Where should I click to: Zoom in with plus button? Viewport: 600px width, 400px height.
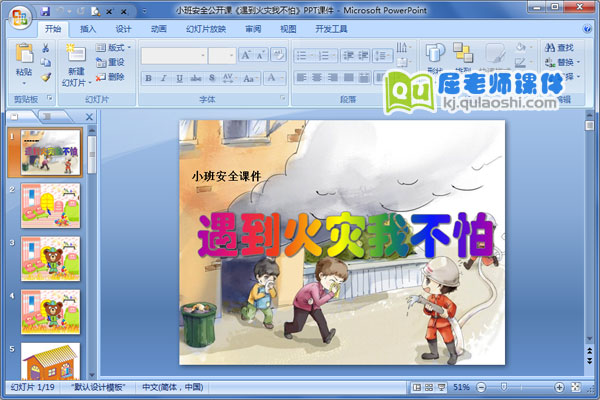(x=559, y=387)
